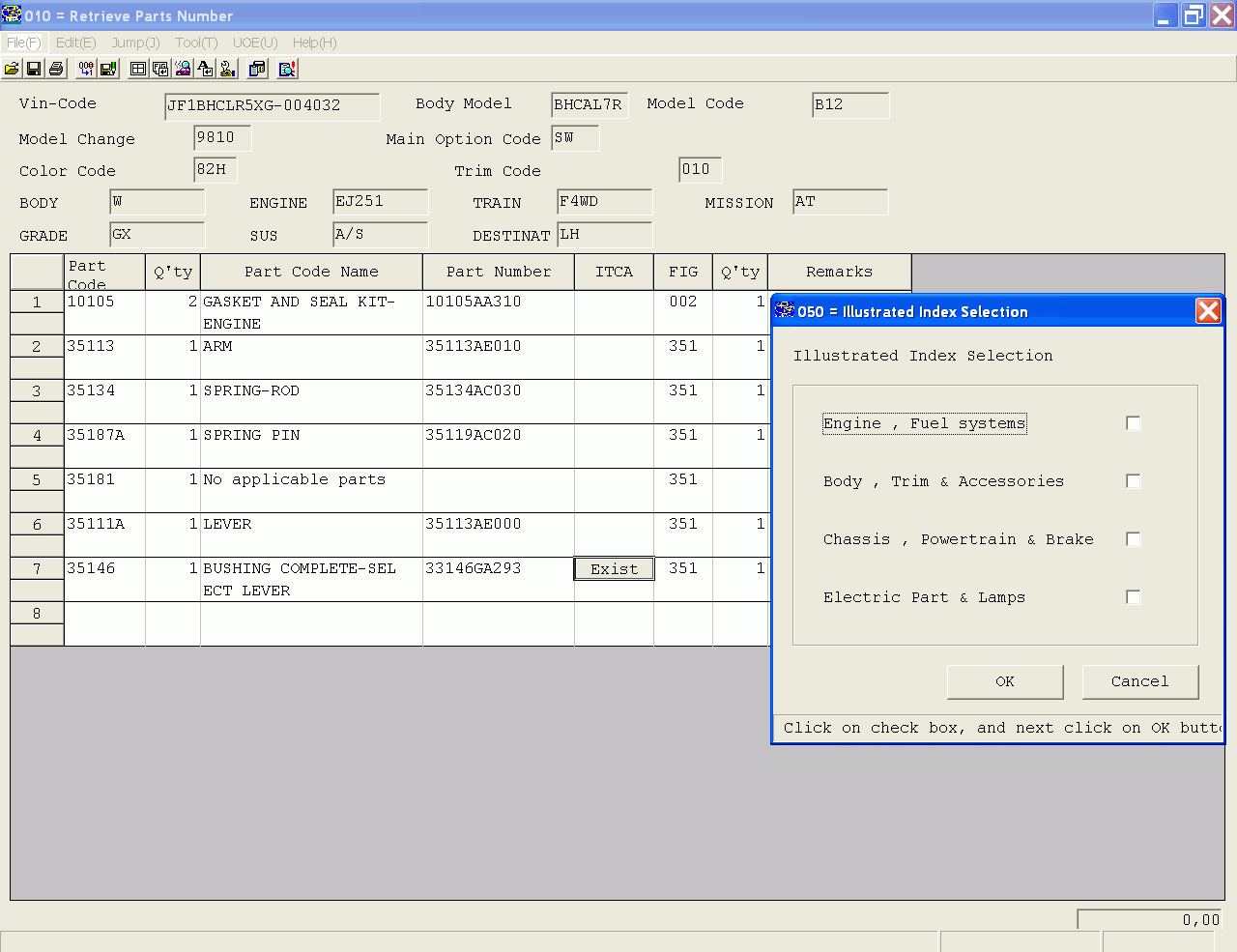Click Cancel in Illustrated Index Selection dialog
1237x952 pixels.
[x=1140, y=681]
